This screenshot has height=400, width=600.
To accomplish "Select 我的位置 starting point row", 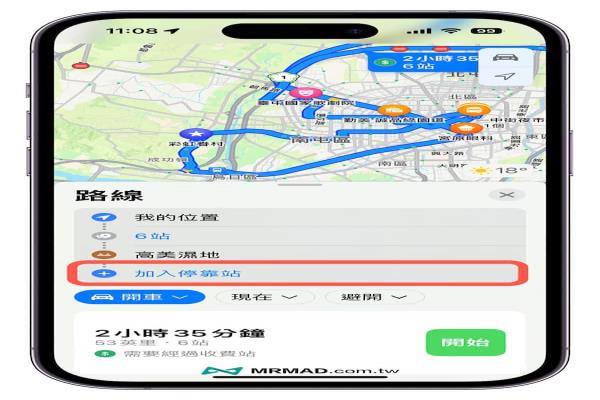I will click(x=300, y=217).
